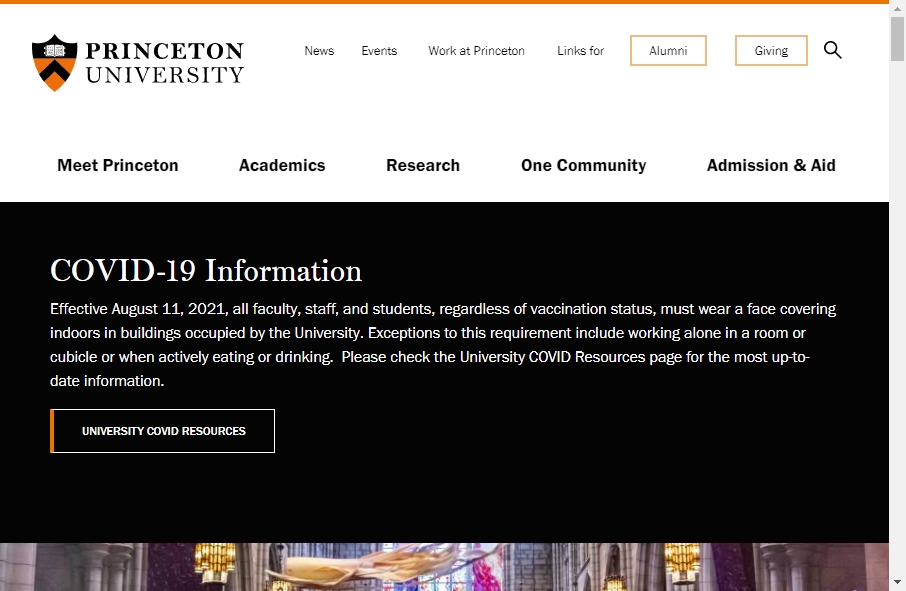This screenshot has width=906, height=591.
Task: Expand the Links for dropdown
Action: pos(580,51)
